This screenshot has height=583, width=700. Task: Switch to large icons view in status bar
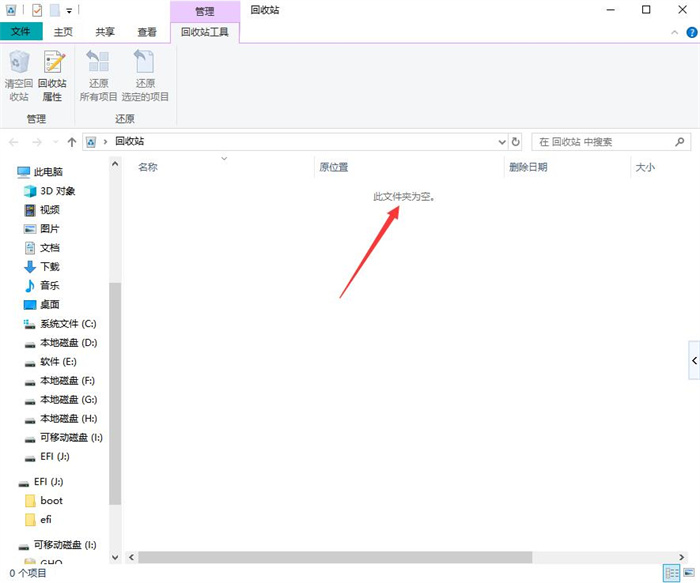click(x=687, y=573)
